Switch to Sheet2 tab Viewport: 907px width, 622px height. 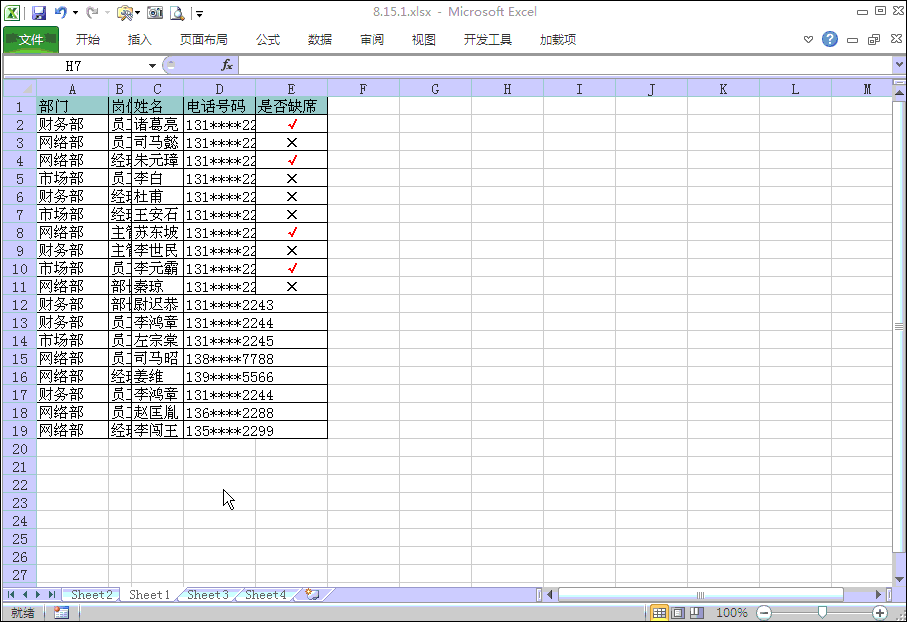91,594
